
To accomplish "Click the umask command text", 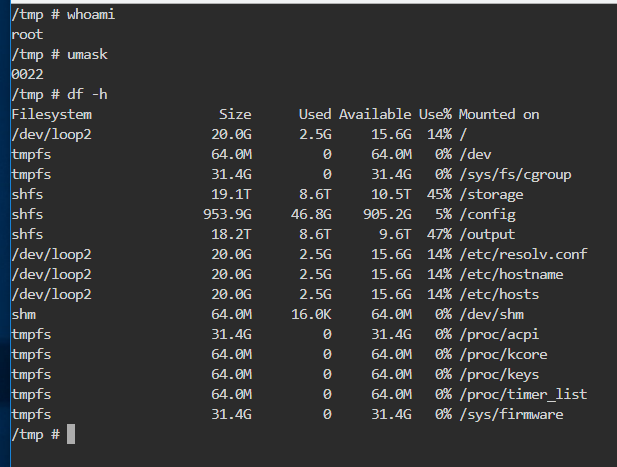I will point(87,55).
